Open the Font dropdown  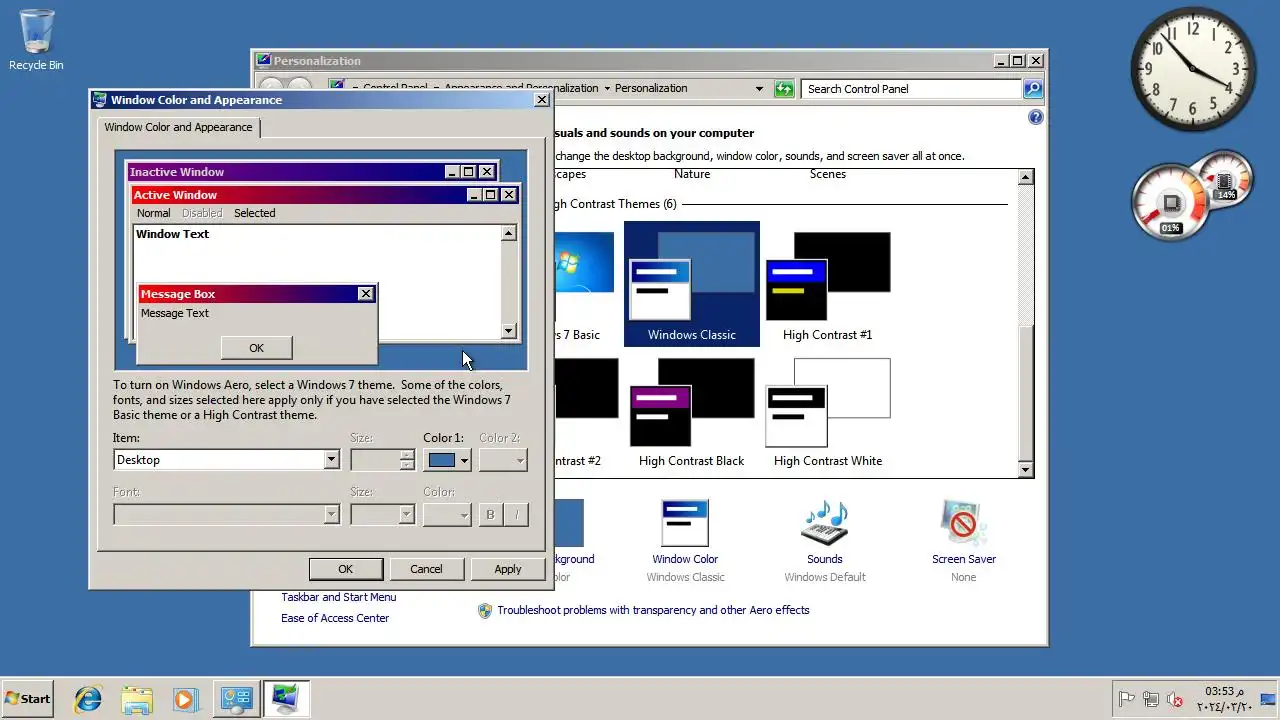pos(227,514)
